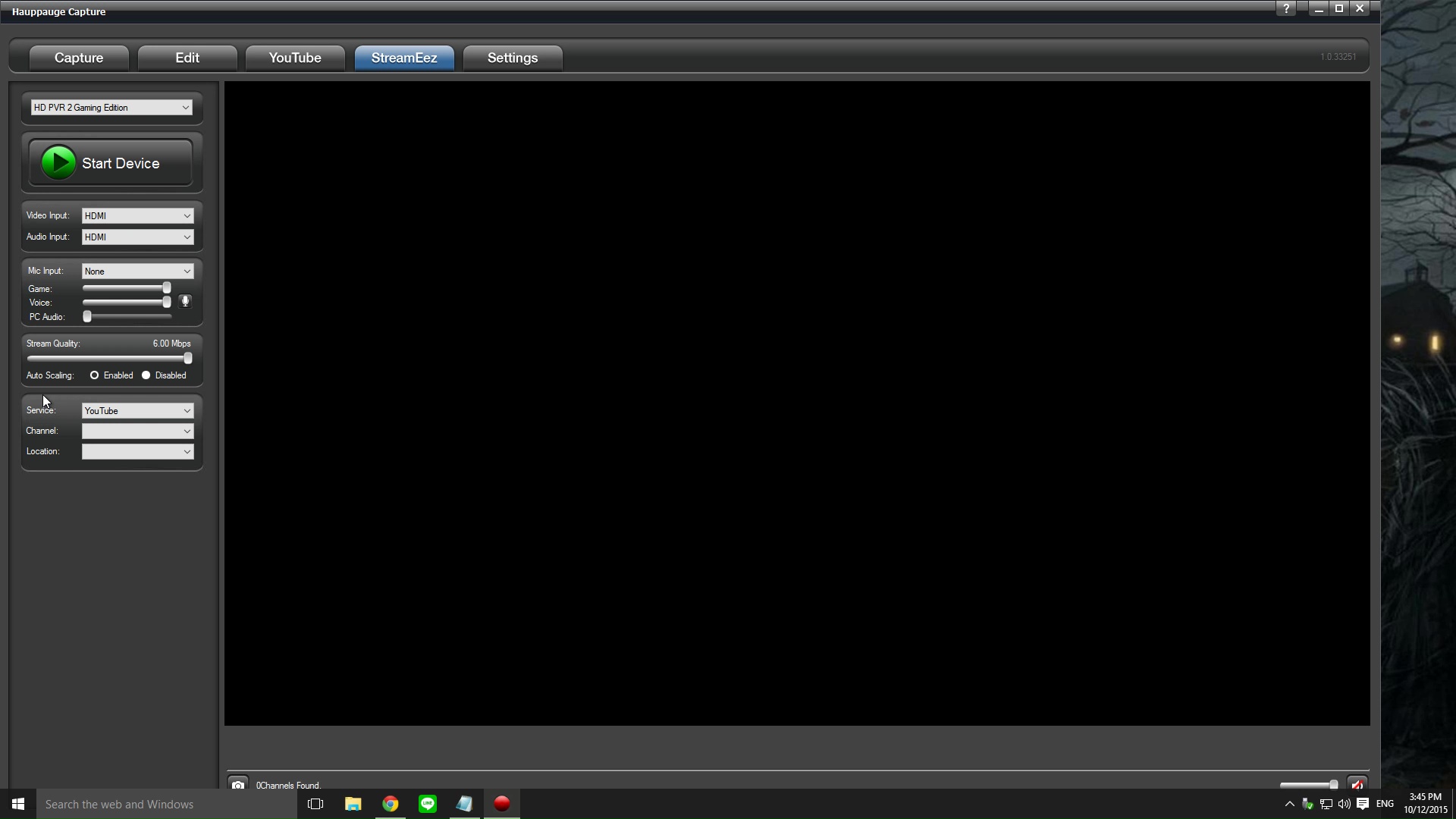Image resolution: width=1456 pixels, height=819 pixels.
Task: Open the Service dropdown showing YouTube
Action: (137, 411)
